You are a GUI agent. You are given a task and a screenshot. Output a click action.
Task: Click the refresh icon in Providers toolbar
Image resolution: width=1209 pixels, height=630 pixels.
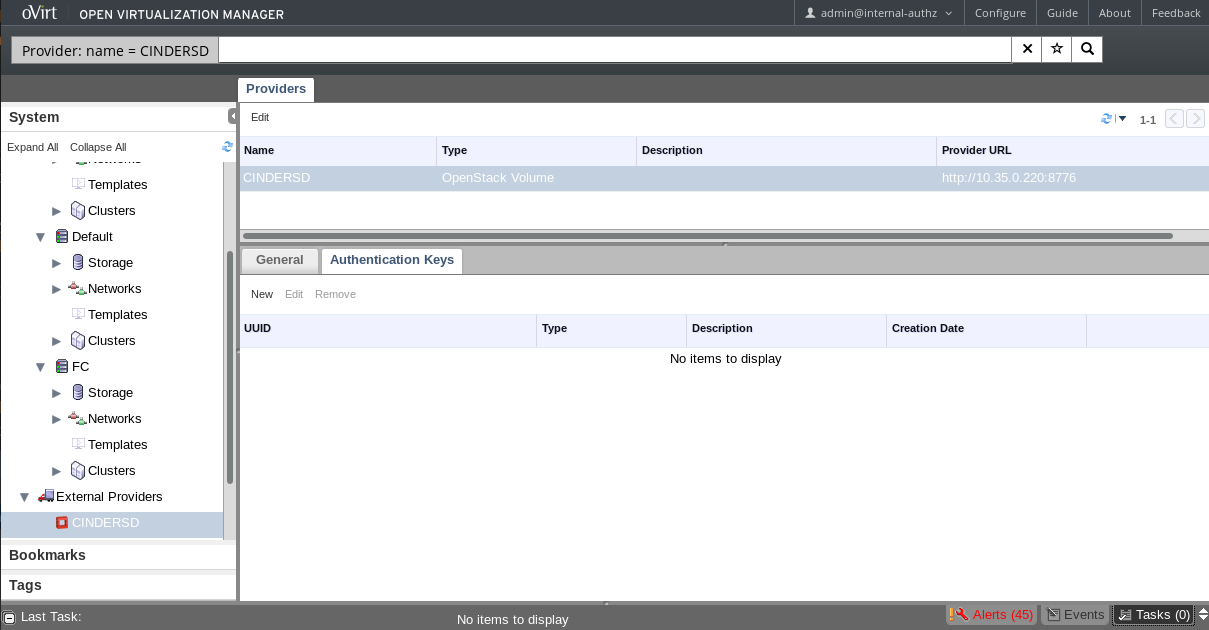tap(1106, 119)
